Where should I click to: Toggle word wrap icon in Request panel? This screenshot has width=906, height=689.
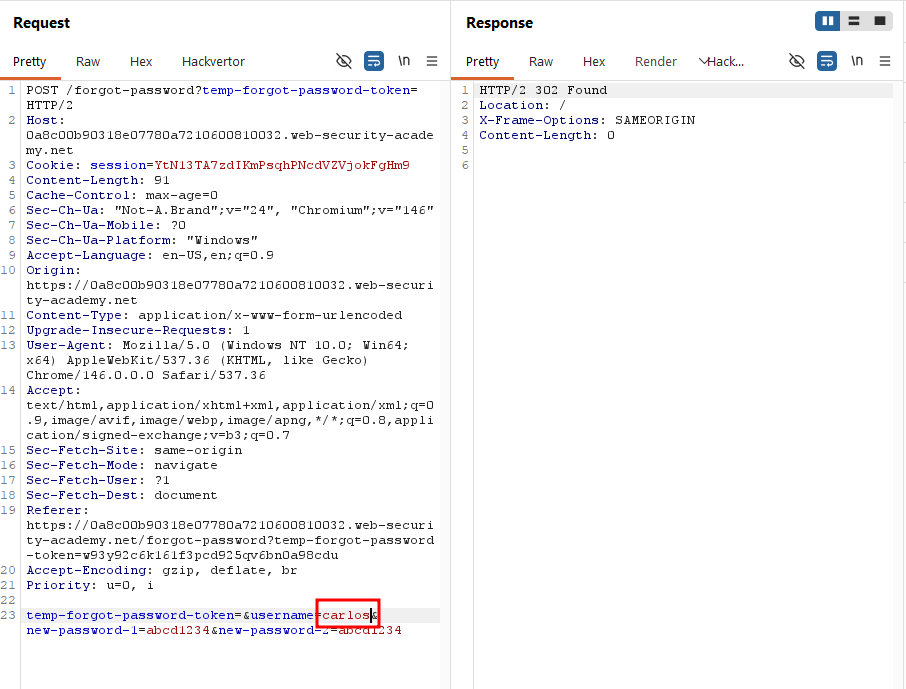(374, 61)
